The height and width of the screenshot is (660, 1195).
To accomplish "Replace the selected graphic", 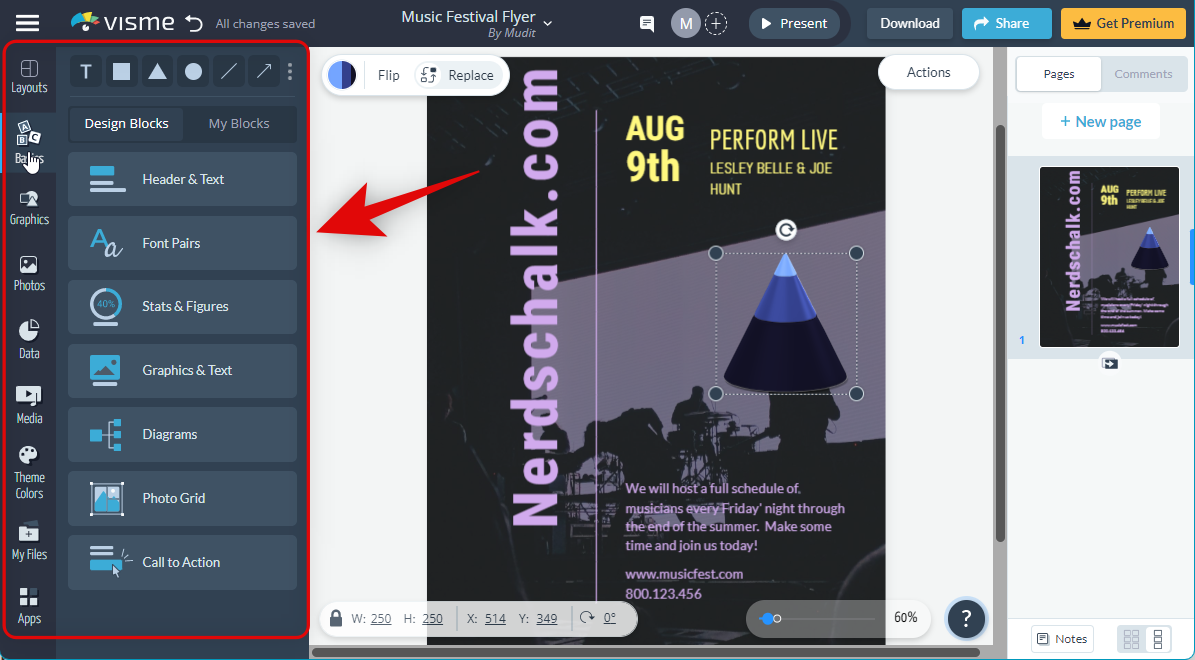I will click(460, 75).
